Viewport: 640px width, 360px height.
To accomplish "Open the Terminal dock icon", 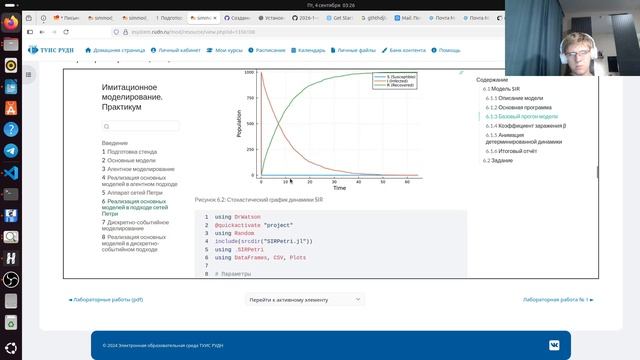I will (11, 194).
